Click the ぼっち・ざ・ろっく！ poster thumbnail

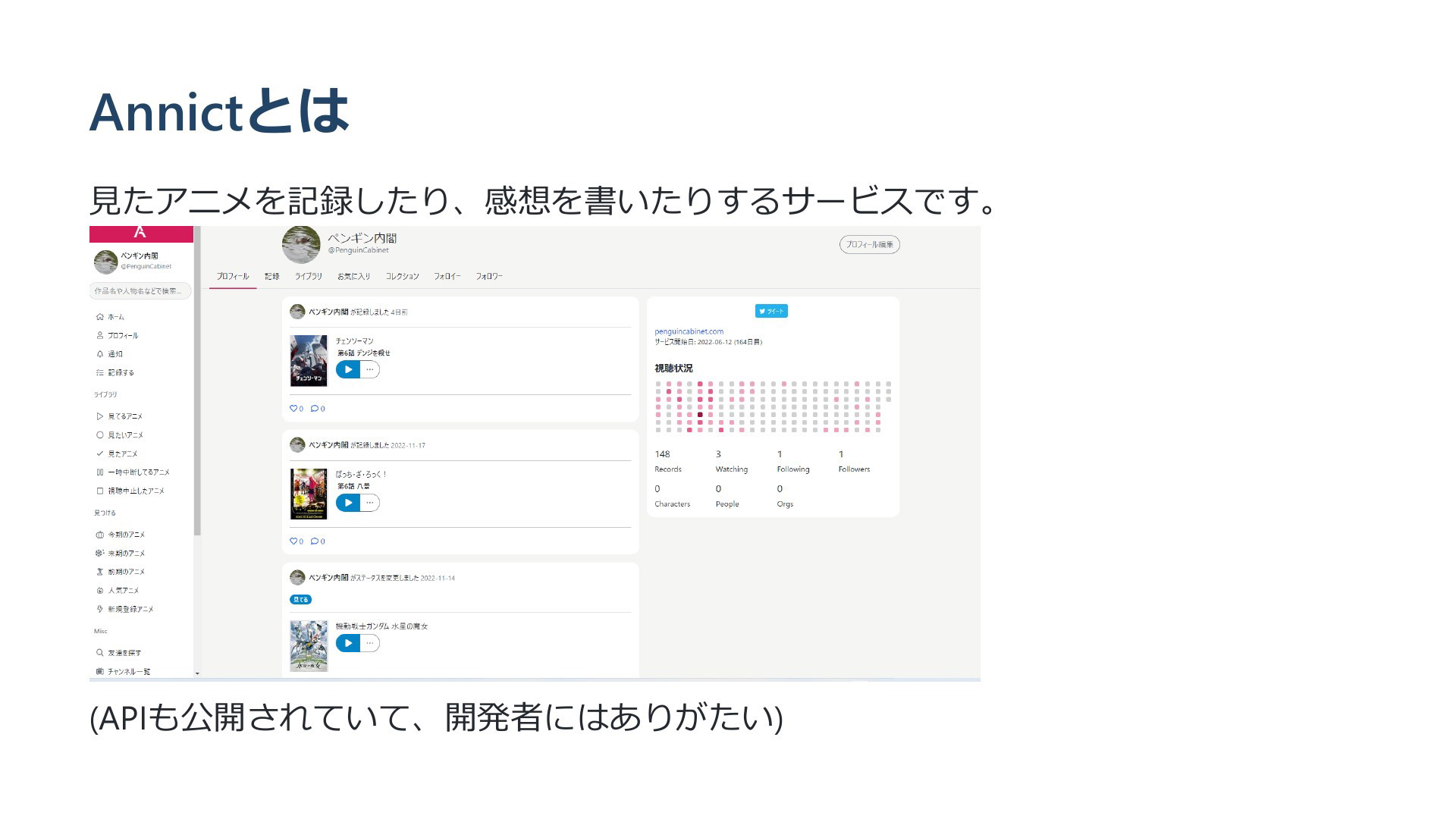click(309, 494)
